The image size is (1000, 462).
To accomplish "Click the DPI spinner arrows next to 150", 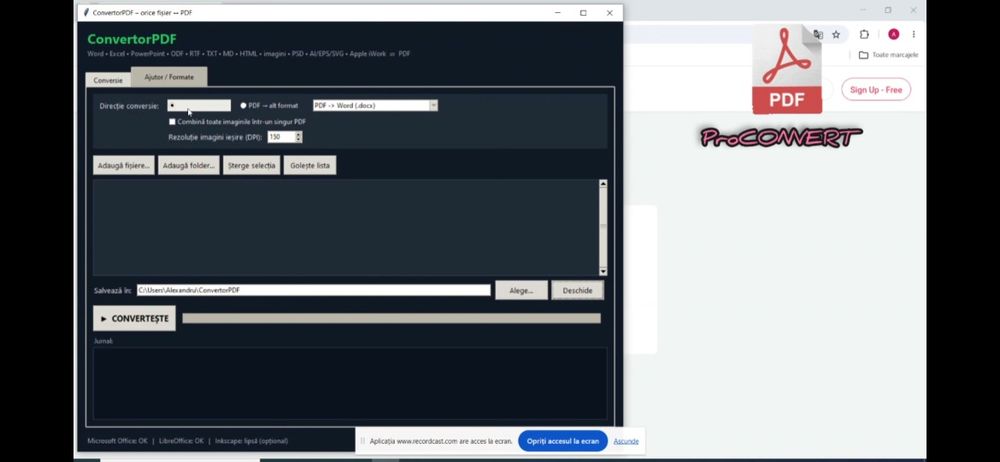I will click(298, 137).
